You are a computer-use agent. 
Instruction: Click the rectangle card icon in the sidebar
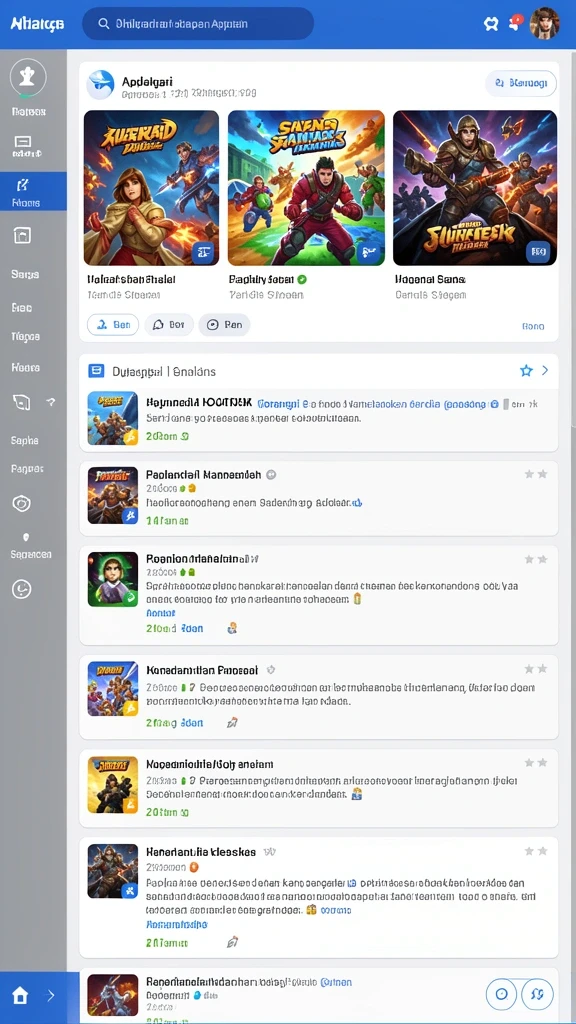click(x=23, y=142)
